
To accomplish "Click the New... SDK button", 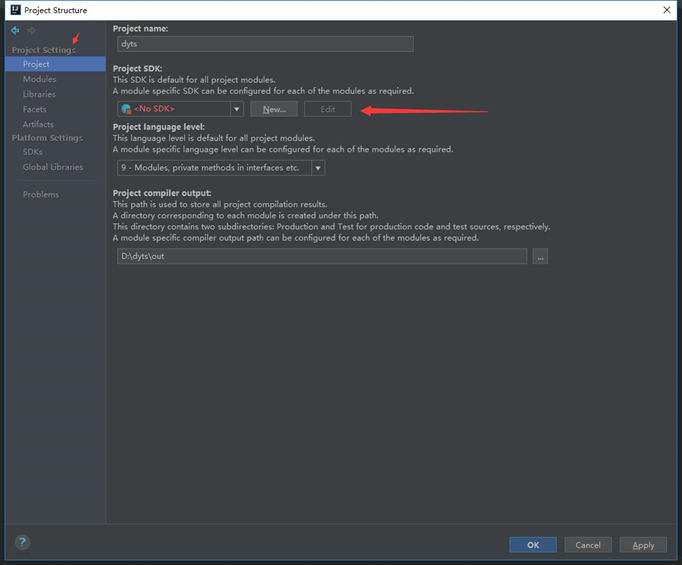I will [x=274, y=109].
